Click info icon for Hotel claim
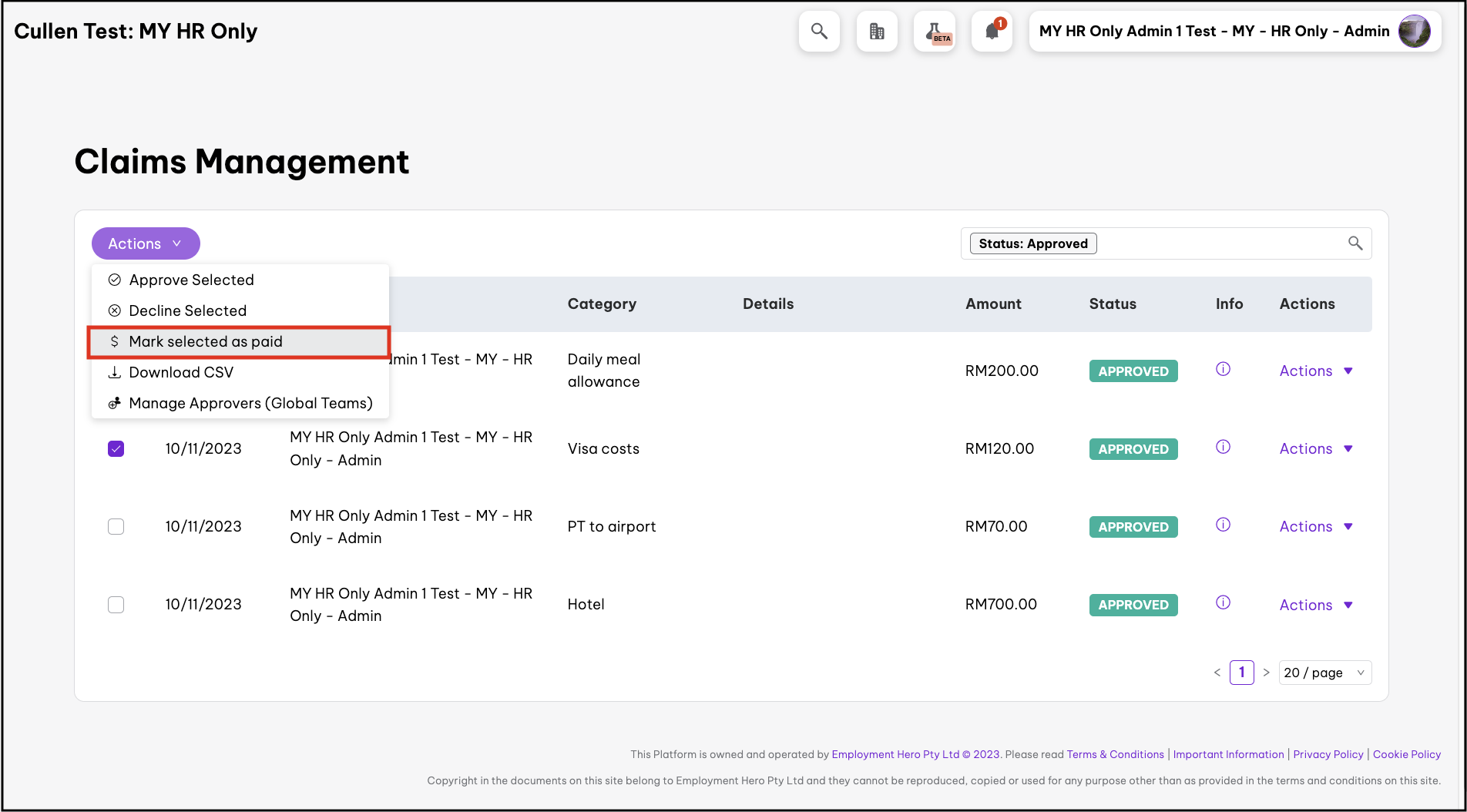This screenshot has width=1467, height=812. pos(1223,602)
